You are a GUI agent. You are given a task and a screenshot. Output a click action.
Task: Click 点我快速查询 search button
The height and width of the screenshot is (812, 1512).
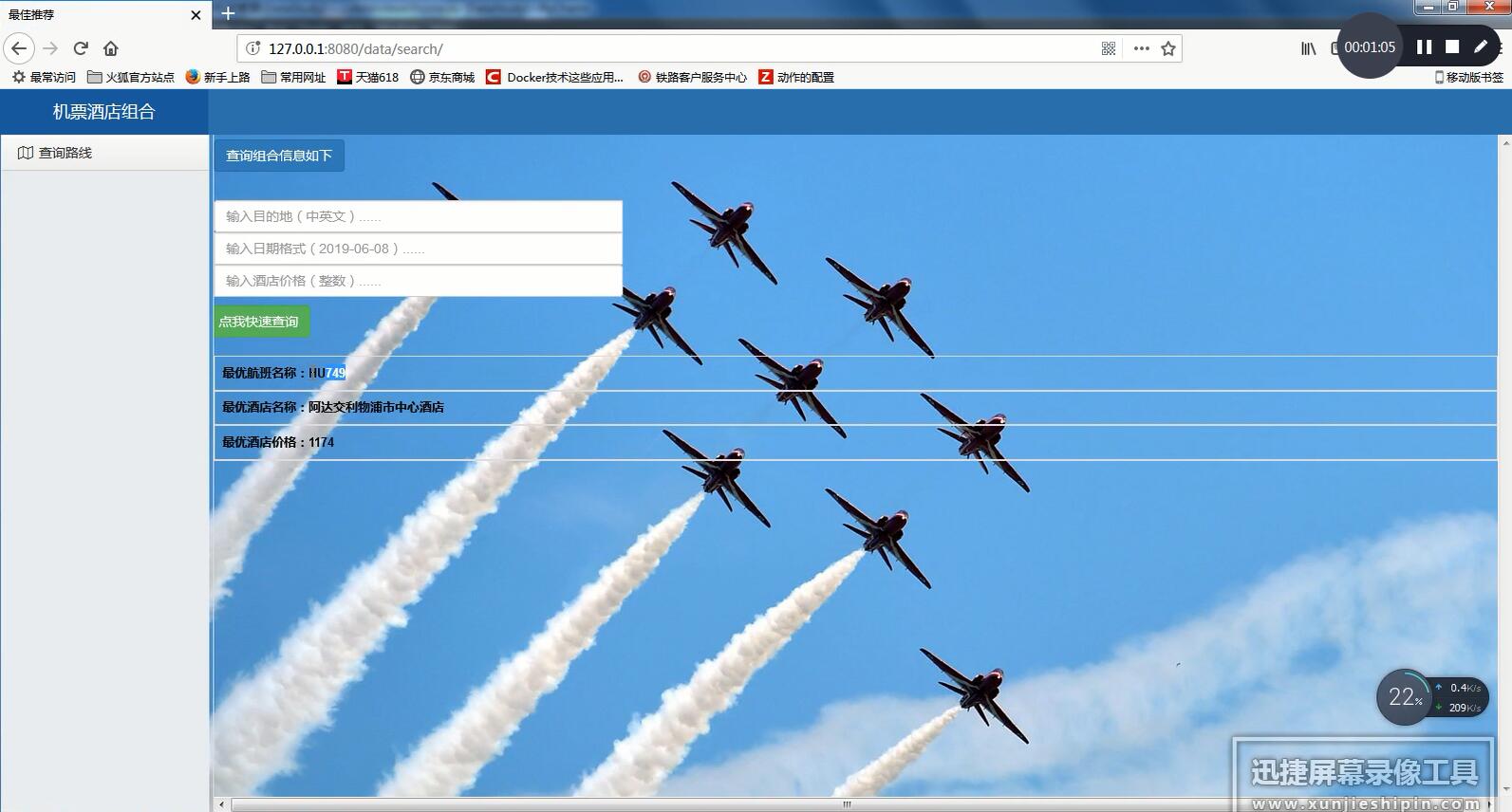point(261,322)
